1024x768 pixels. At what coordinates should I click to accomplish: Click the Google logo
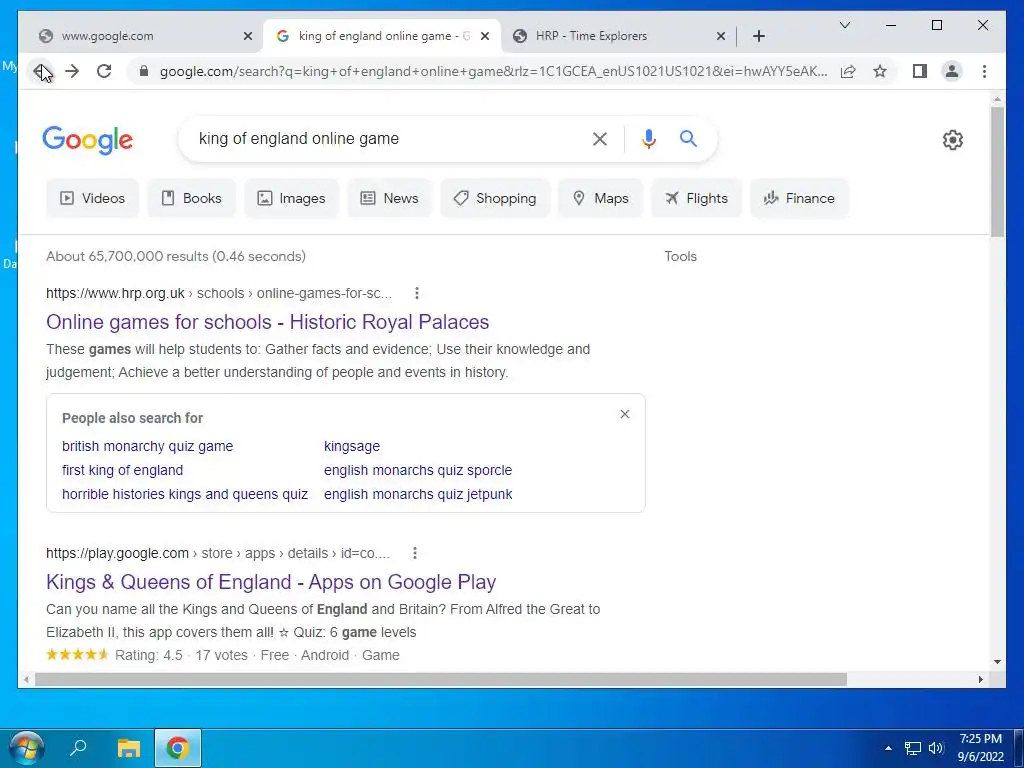88,140
